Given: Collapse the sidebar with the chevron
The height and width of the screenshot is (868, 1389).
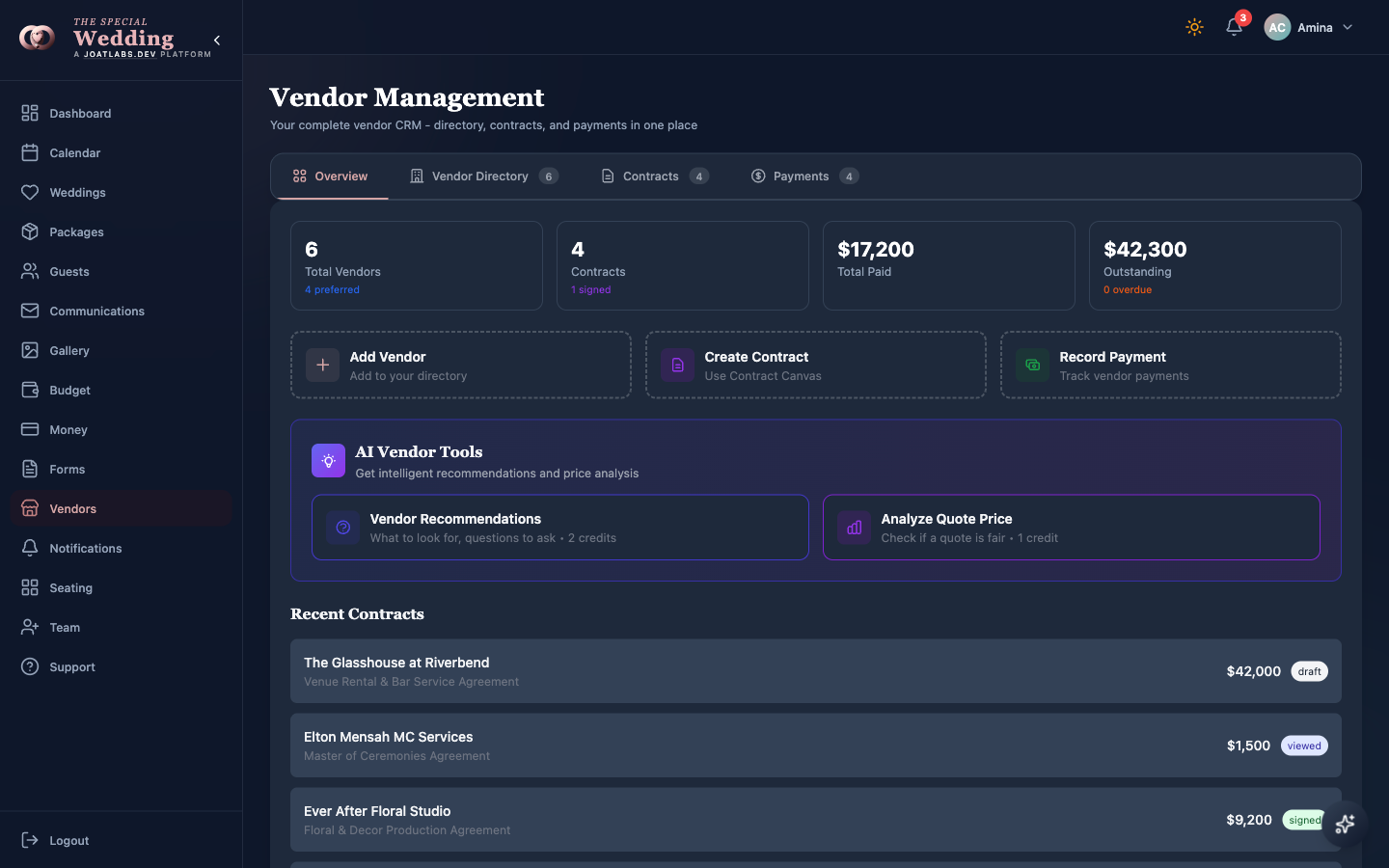Looking at the screenshot, I should (x=217, y=40).
